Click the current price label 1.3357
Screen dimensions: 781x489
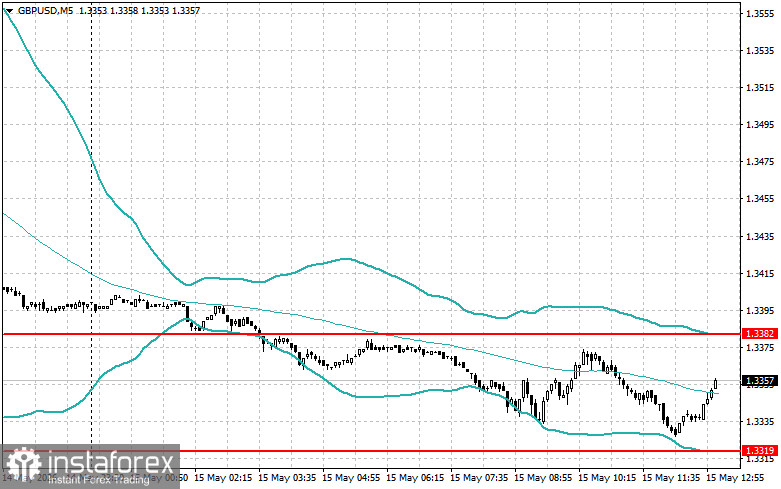760,381
